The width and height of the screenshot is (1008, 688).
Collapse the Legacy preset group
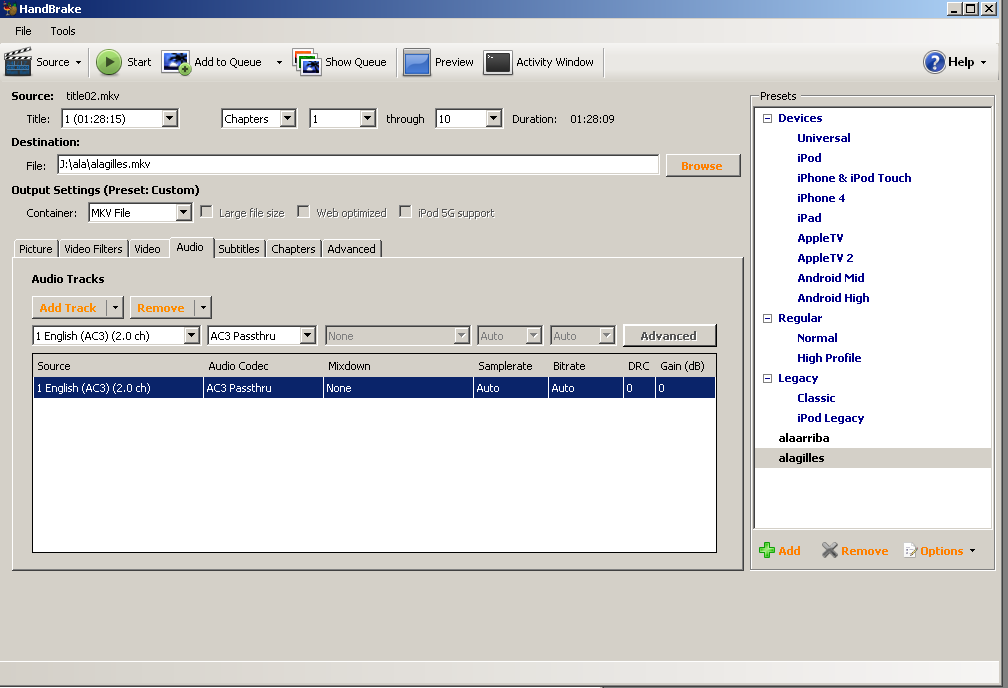[767, 378]
